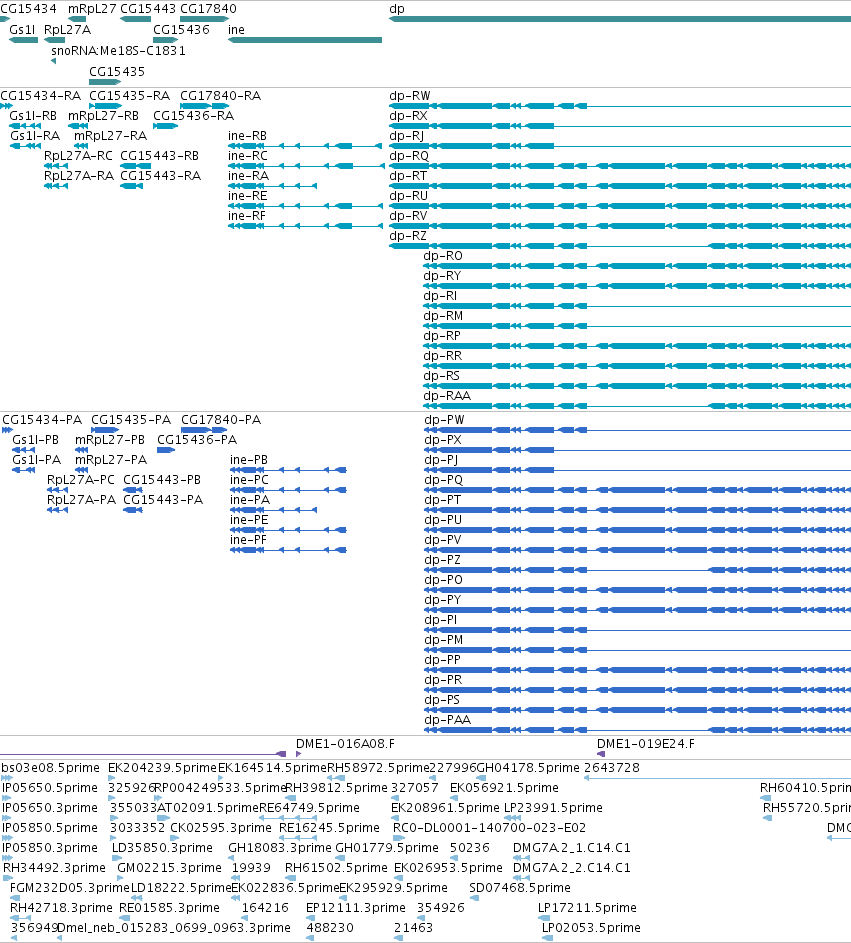The height and width of the screenshot is (943, 851).
Task: Select transcript dp-RO label
Action: click(x=443, y=256)
